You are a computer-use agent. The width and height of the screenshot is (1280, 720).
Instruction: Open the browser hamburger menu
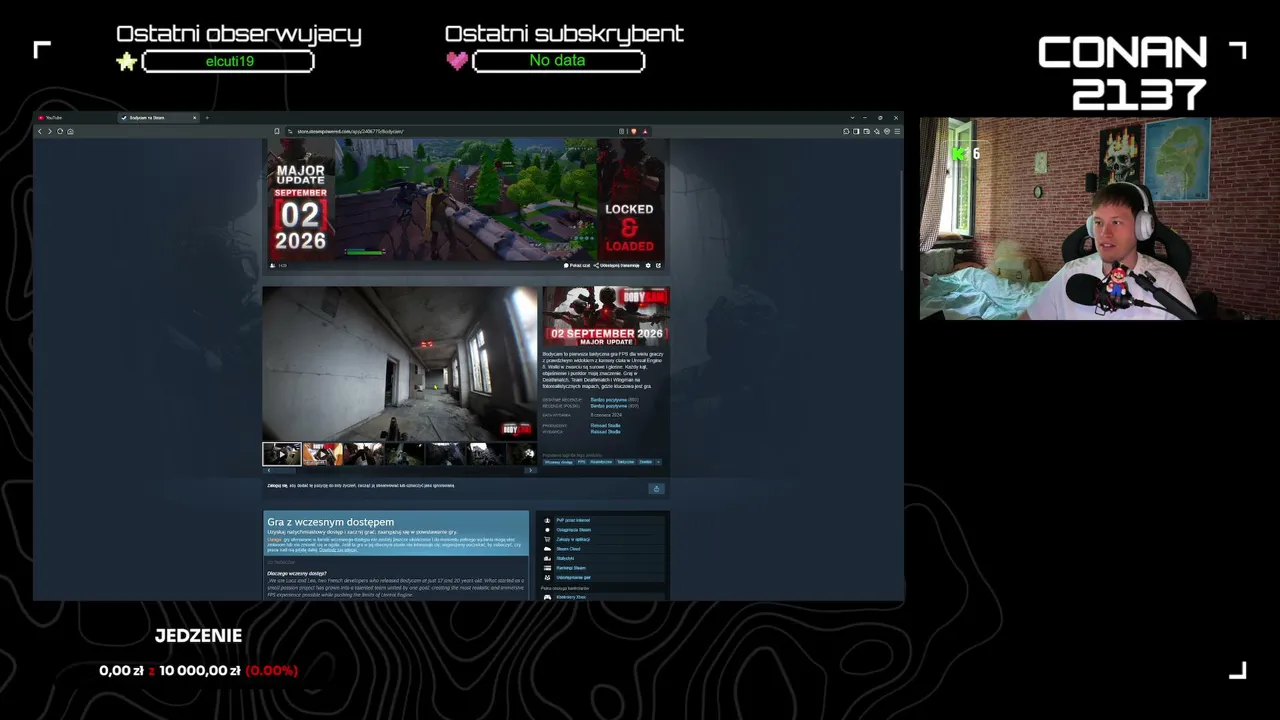click(x=897, y=131)
